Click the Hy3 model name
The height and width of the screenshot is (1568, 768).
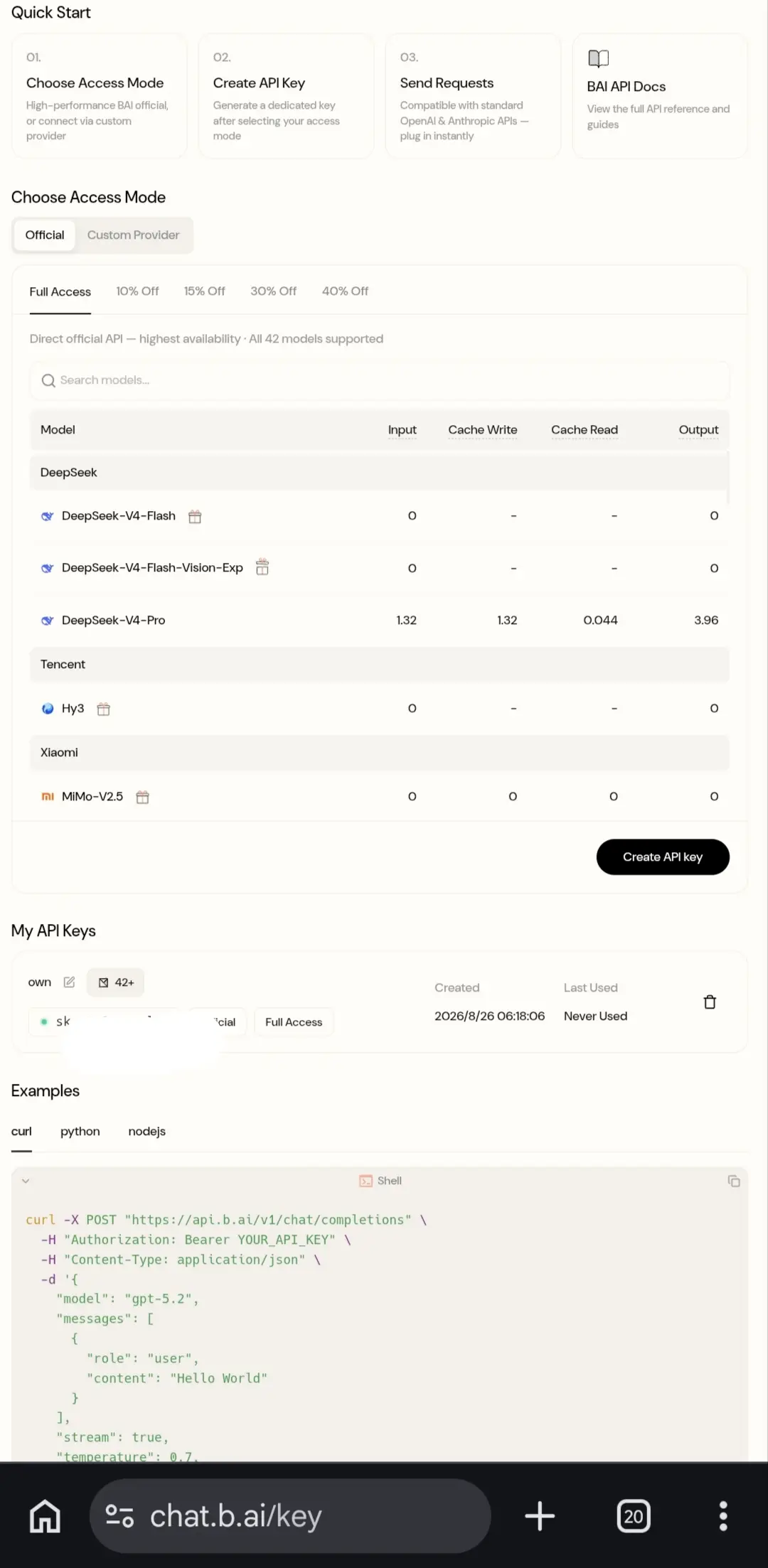[73, 709]
